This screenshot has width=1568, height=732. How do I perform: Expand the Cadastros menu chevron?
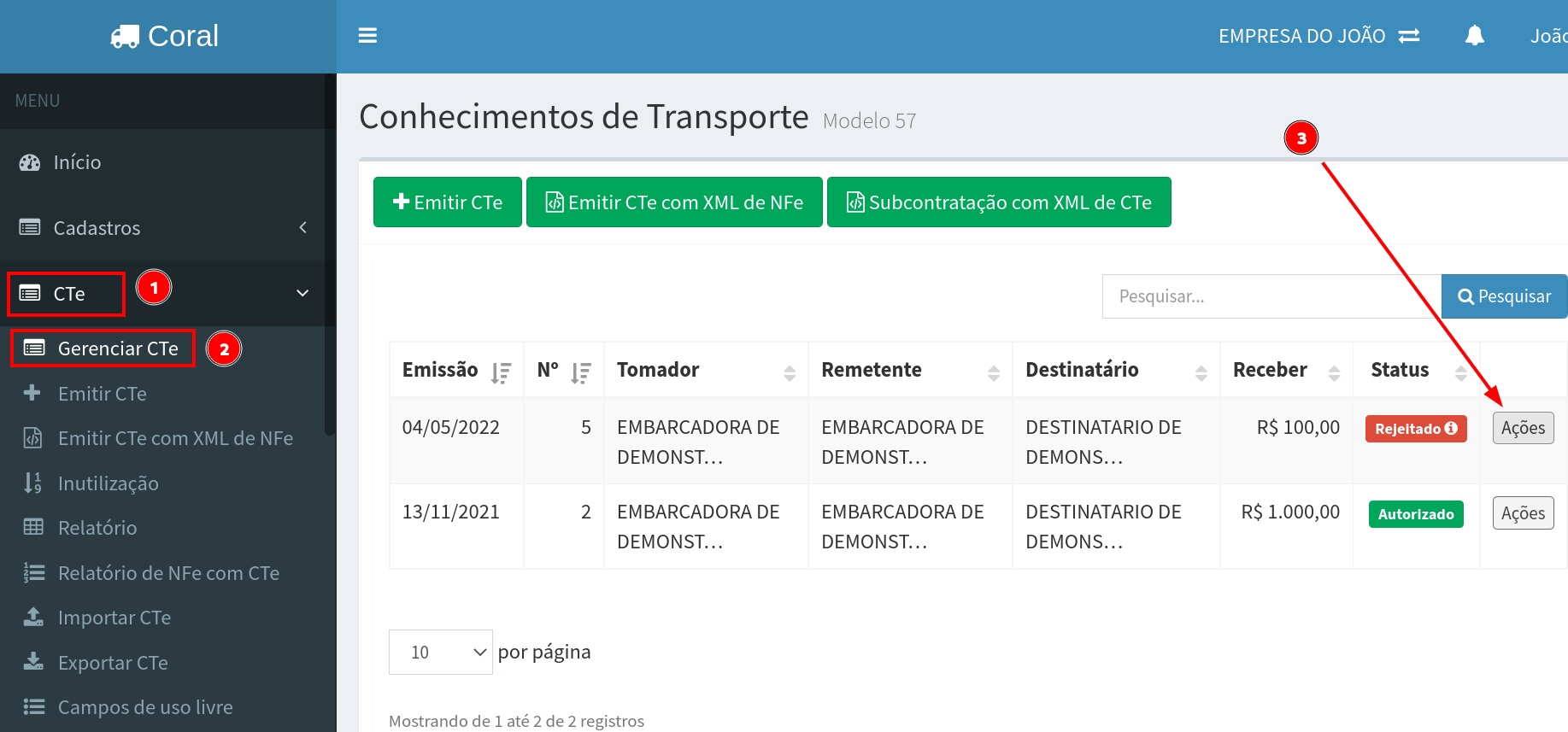coord(302,227)
